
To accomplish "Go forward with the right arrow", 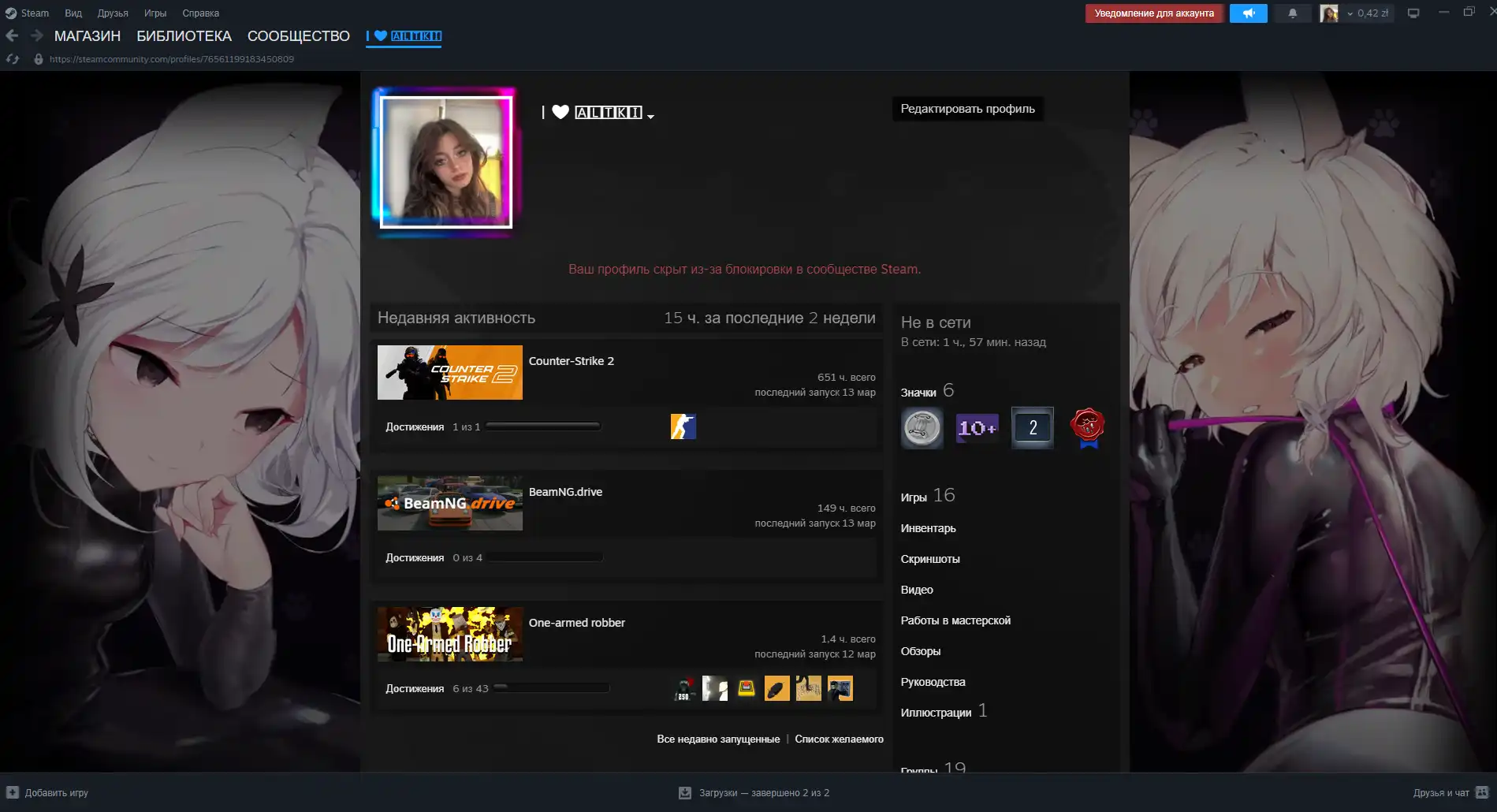I will [36, 35].
